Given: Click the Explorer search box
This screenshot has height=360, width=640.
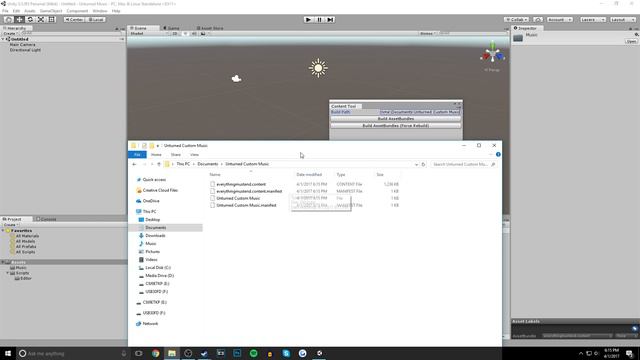Looking at the screenshot, I should (463, 164).
